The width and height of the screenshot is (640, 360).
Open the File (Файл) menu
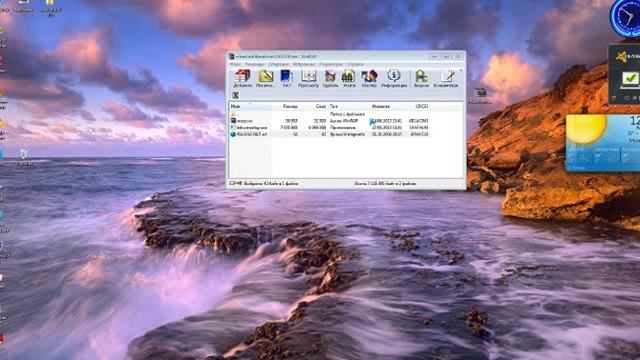tap(236, 64)
